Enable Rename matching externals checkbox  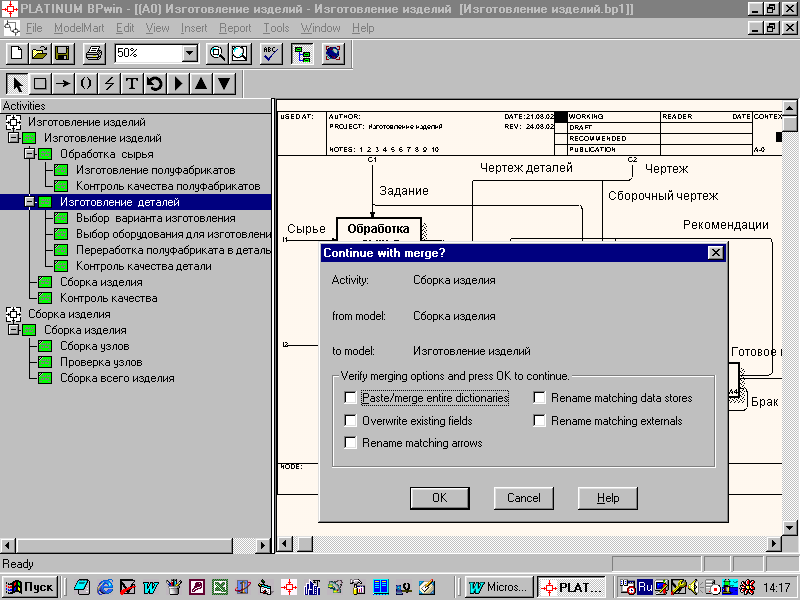(539, 420)
